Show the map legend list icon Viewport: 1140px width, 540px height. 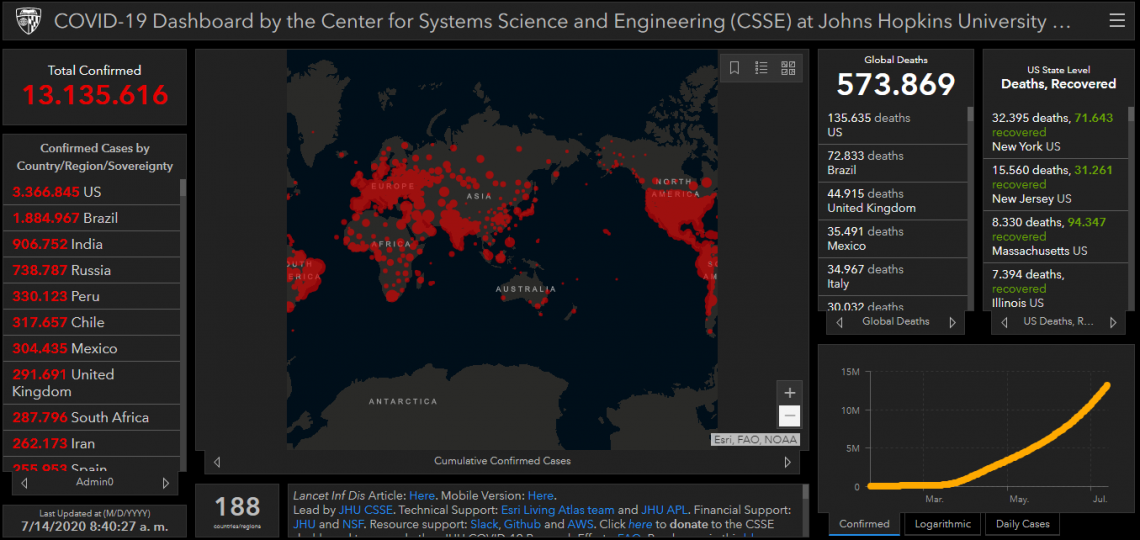(x=761, y=68)
